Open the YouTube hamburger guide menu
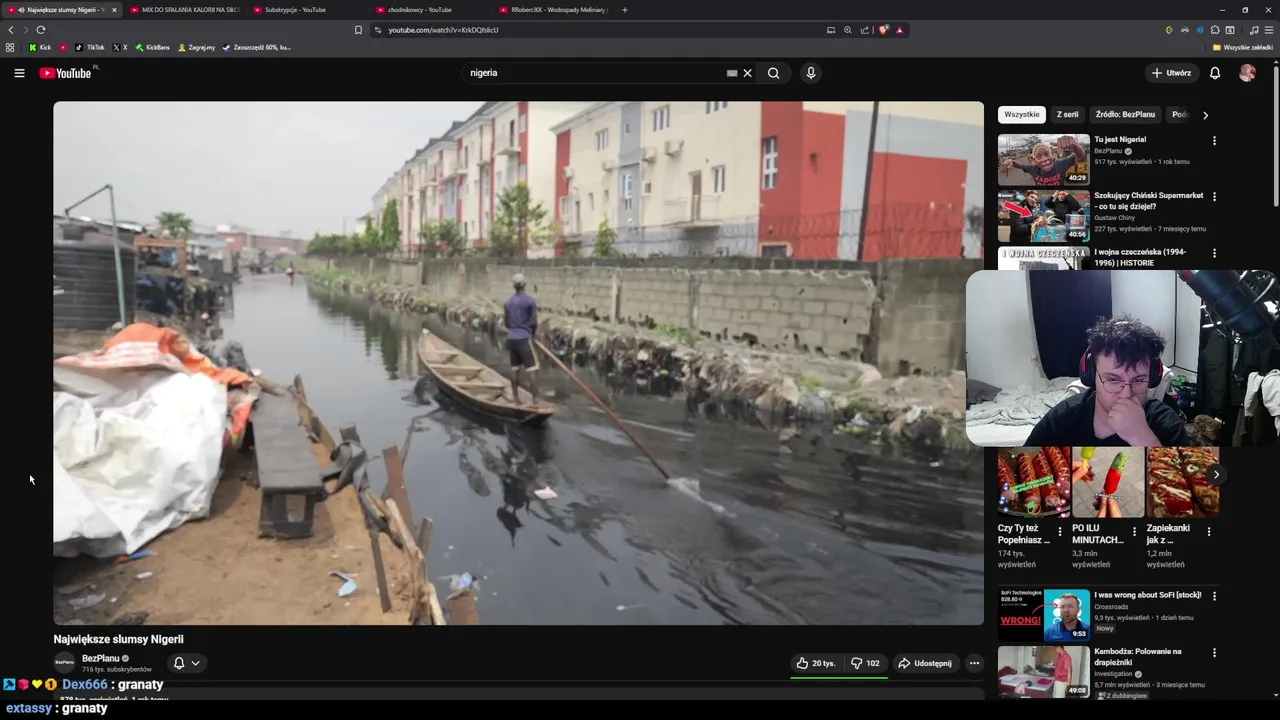1280x720 pixels. click(x=19, y=73)
